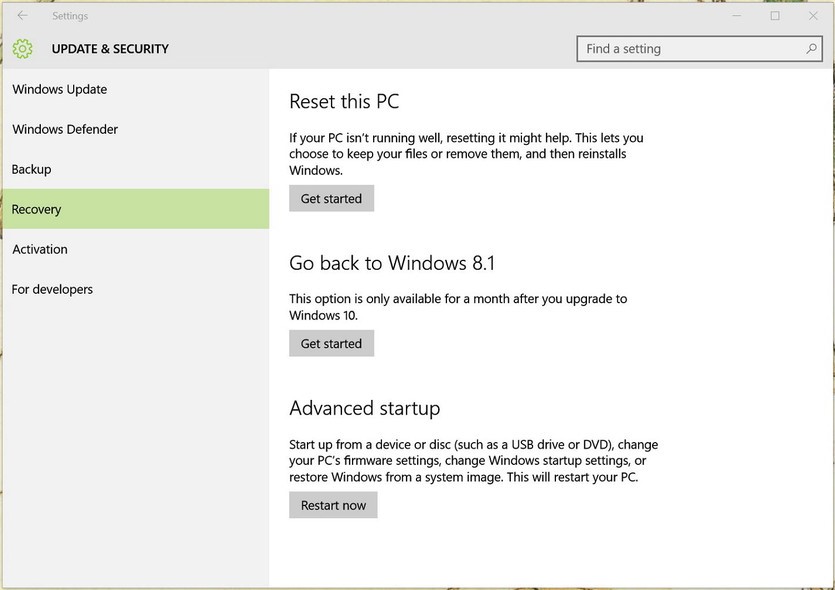835x590 pixels.
Task: Click Get started under Reset this PC
Action: coord(331,198)
